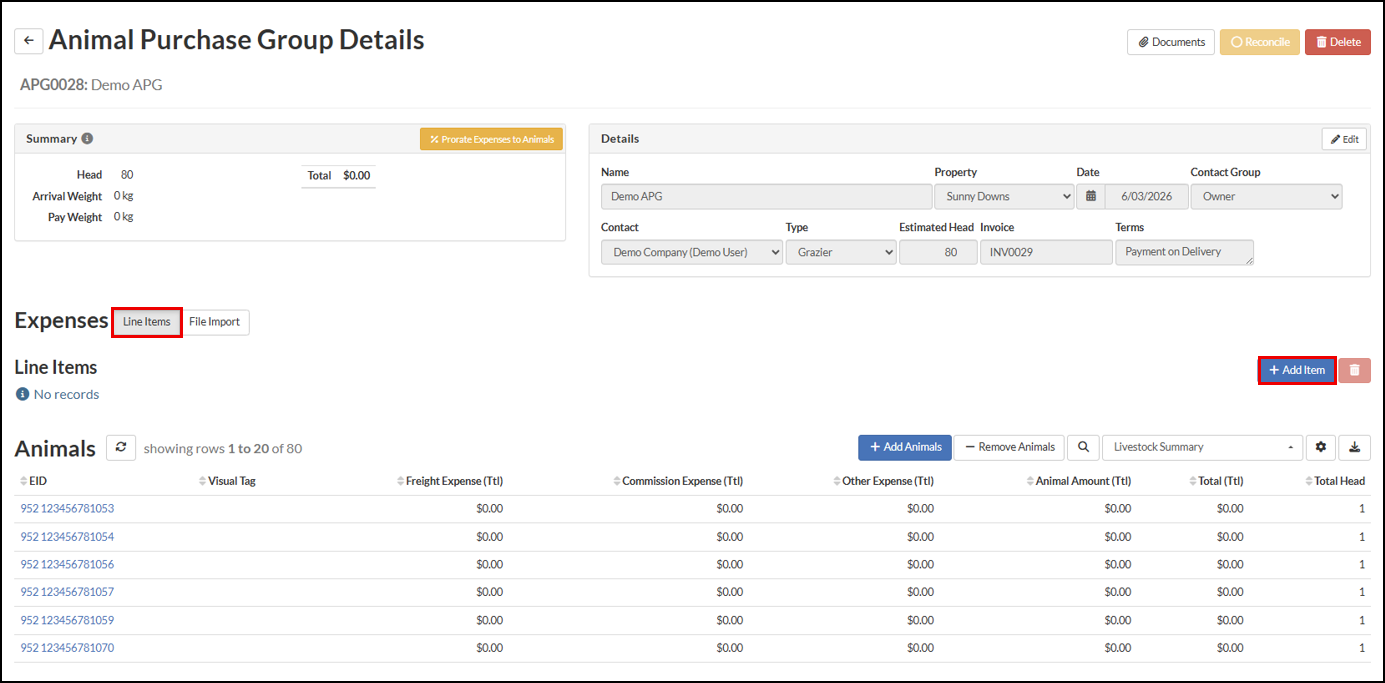Switch to the File Import tab

pyautogui.click(x=215, y=322)
